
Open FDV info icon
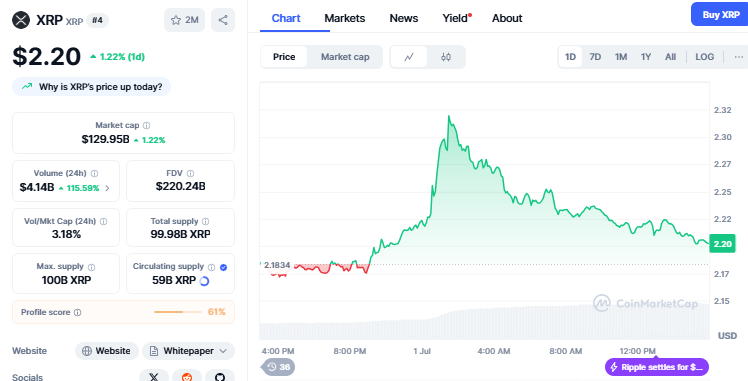[190, 174]
